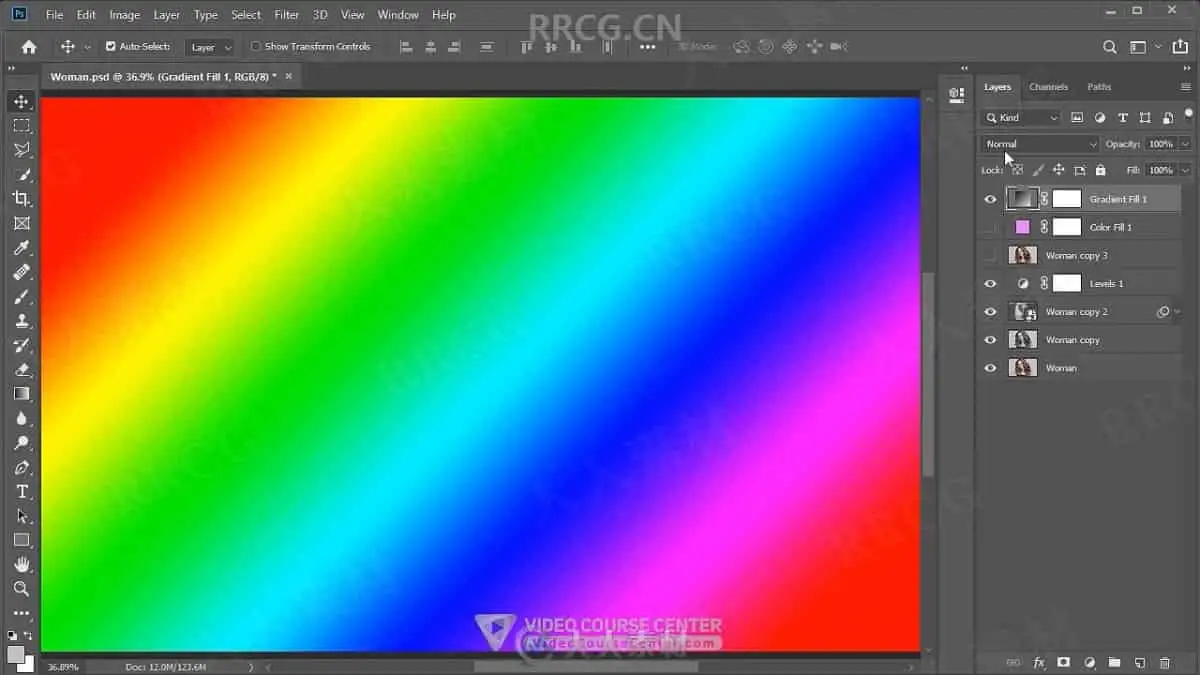Create a new group folder

coord(1114,662)
